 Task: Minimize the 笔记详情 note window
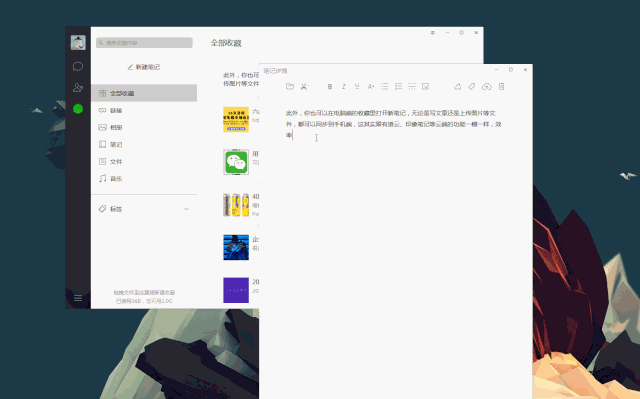pyautogui.click(x=496, y=70)
